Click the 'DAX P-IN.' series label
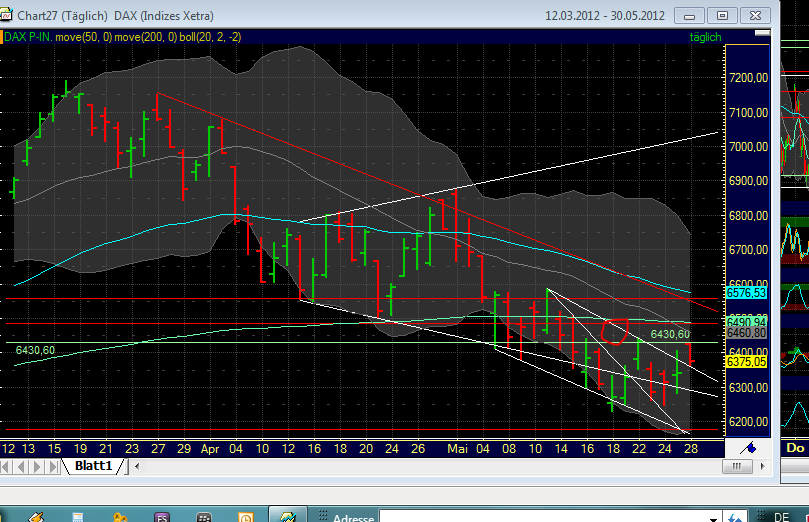This screenshot has width=809, height=522. click(x=28, y=37)
